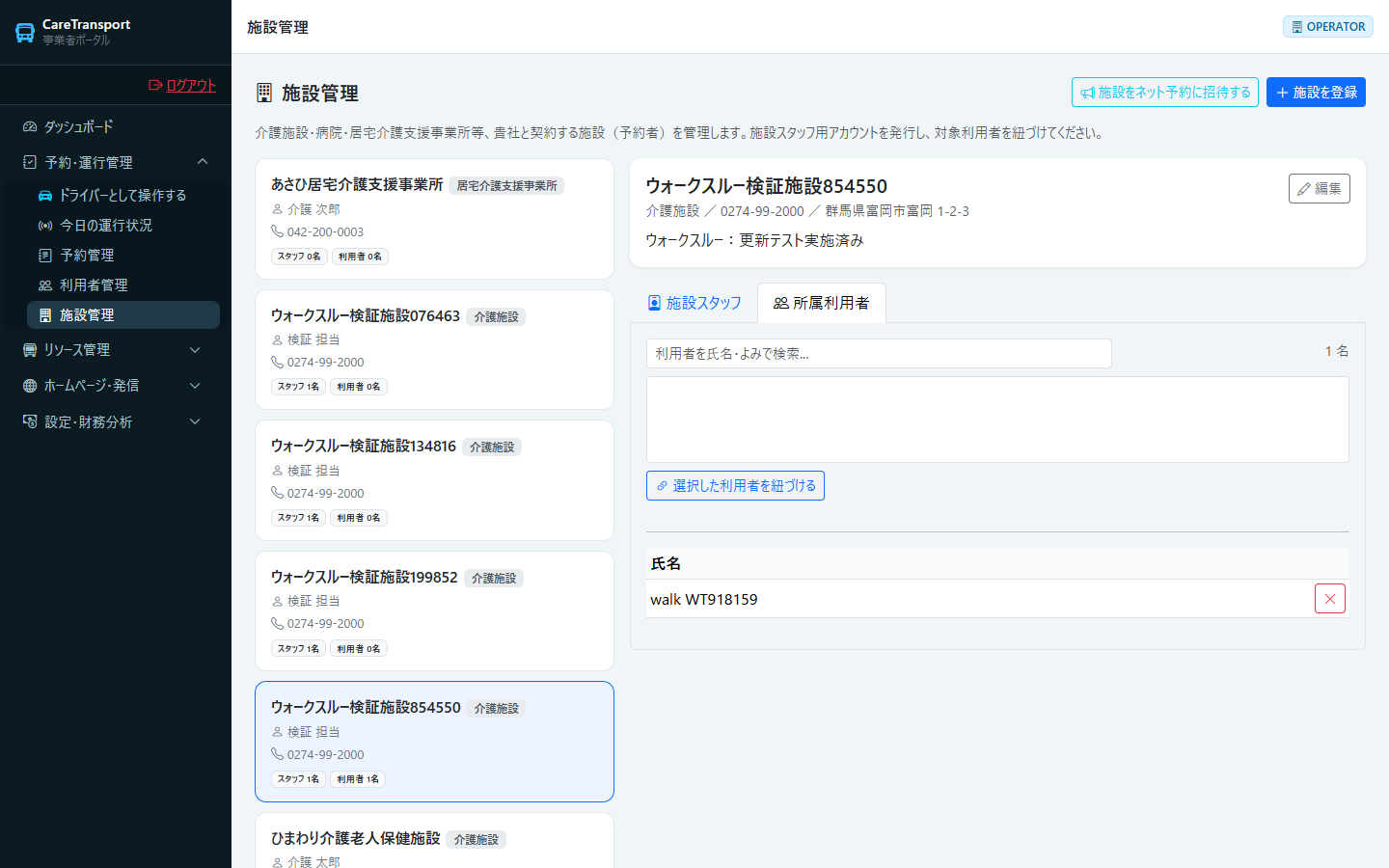Expand the 設定・財務分析 section chevron
The width and height of the screenshot is (1389, 868).
pos(195,421)
